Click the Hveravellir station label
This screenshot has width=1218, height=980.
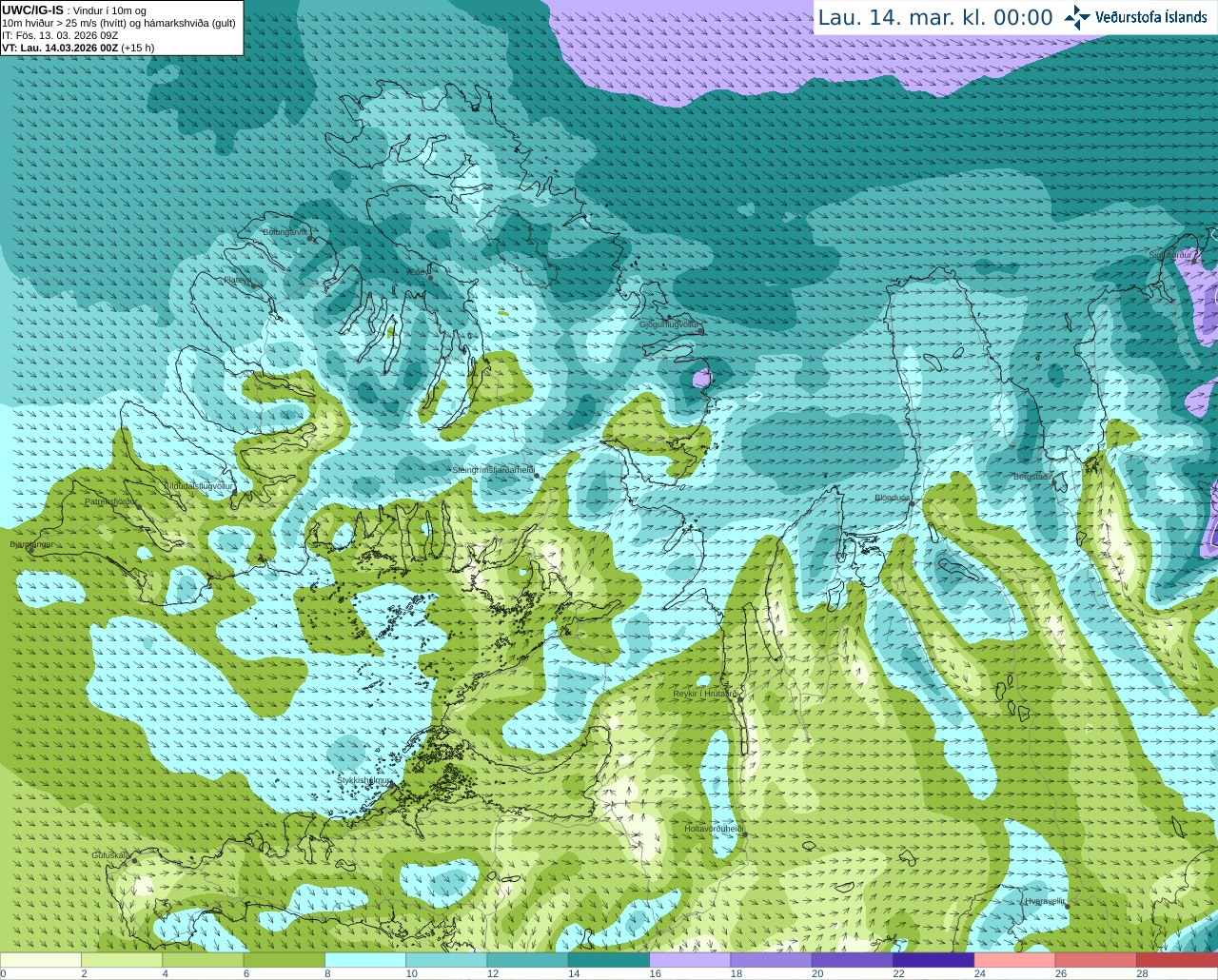point(1046,901)
